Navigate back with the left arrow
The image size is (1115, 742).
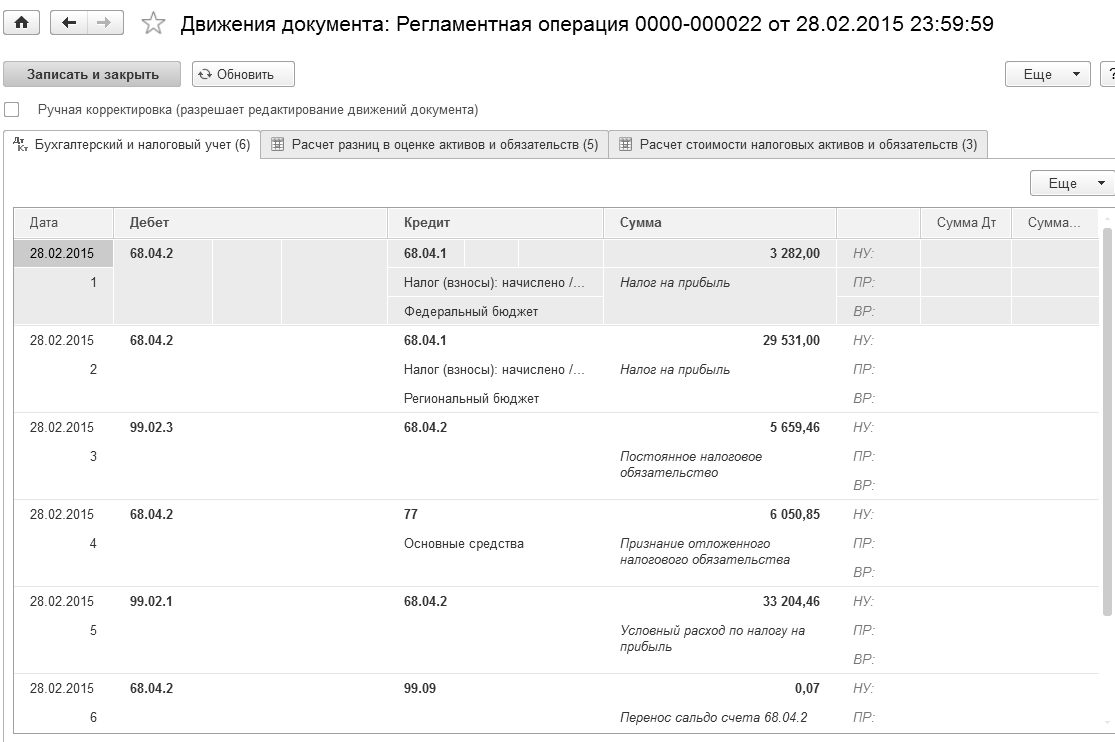click(69, 23)
